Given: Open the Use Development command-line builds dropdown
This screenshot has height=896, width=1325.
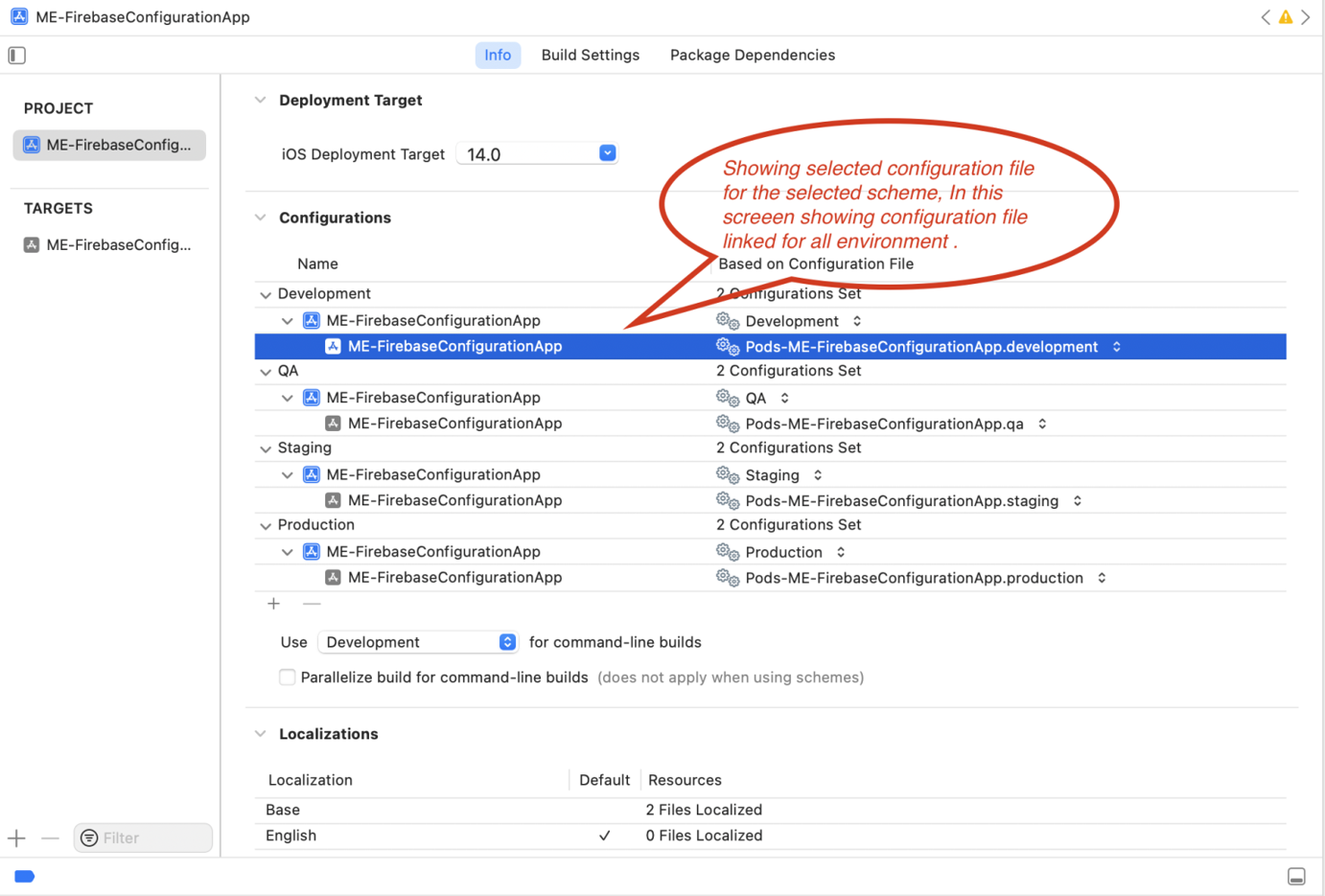Looking at the screenshot, I should [506, 642].
